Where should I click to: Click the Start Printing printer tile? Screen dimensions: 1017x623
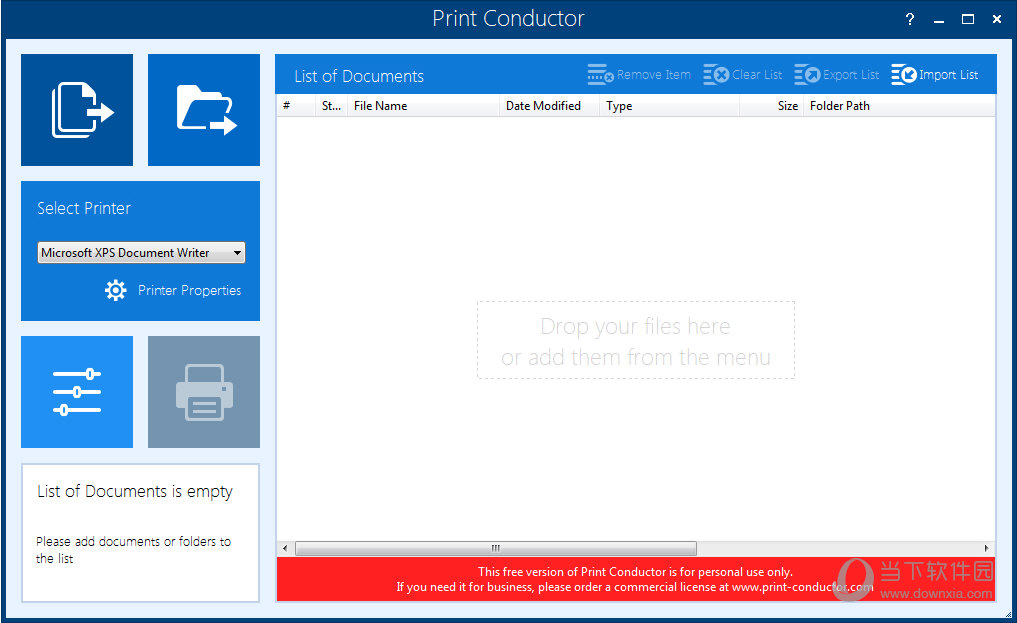coord(204,392)
